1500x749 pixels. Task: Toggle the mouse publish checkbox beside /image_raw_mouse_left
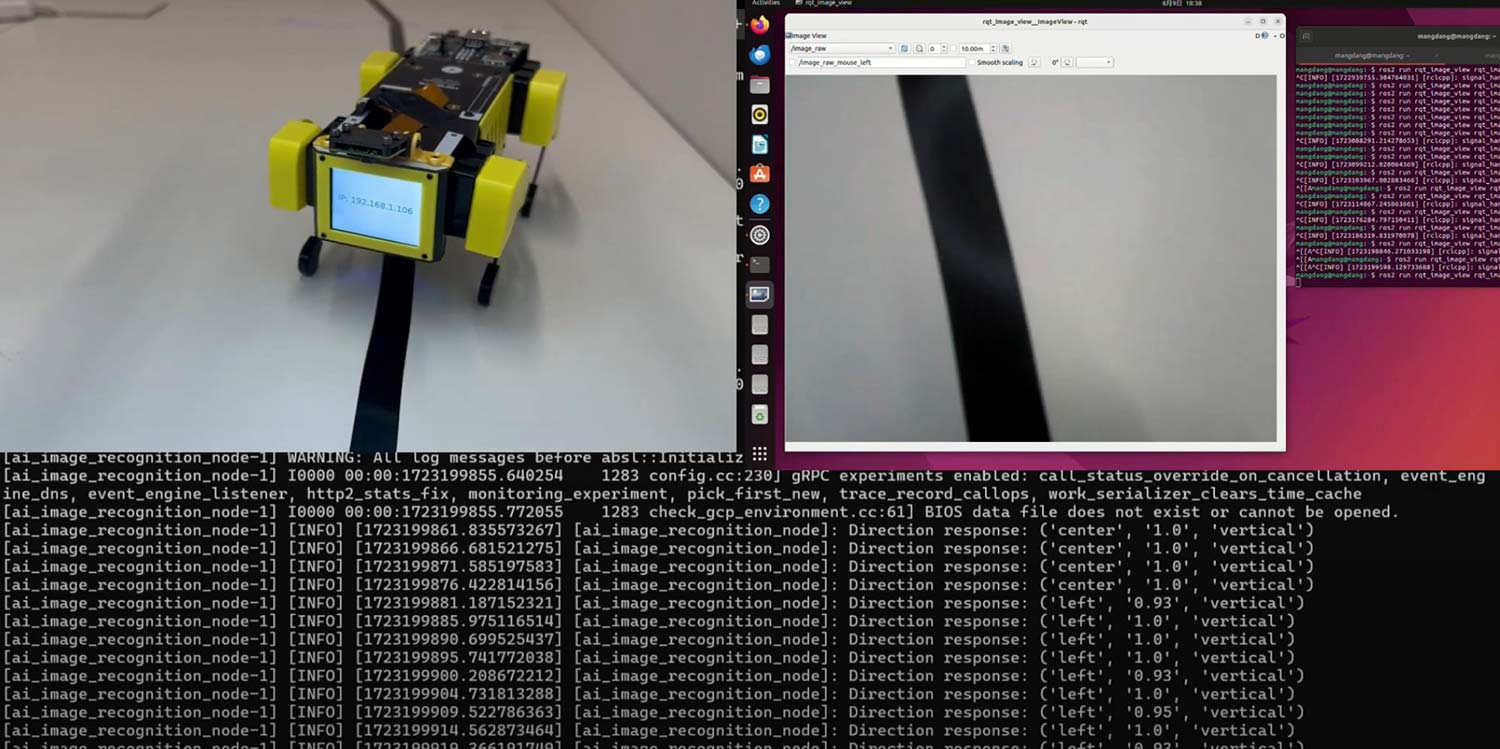792,62
